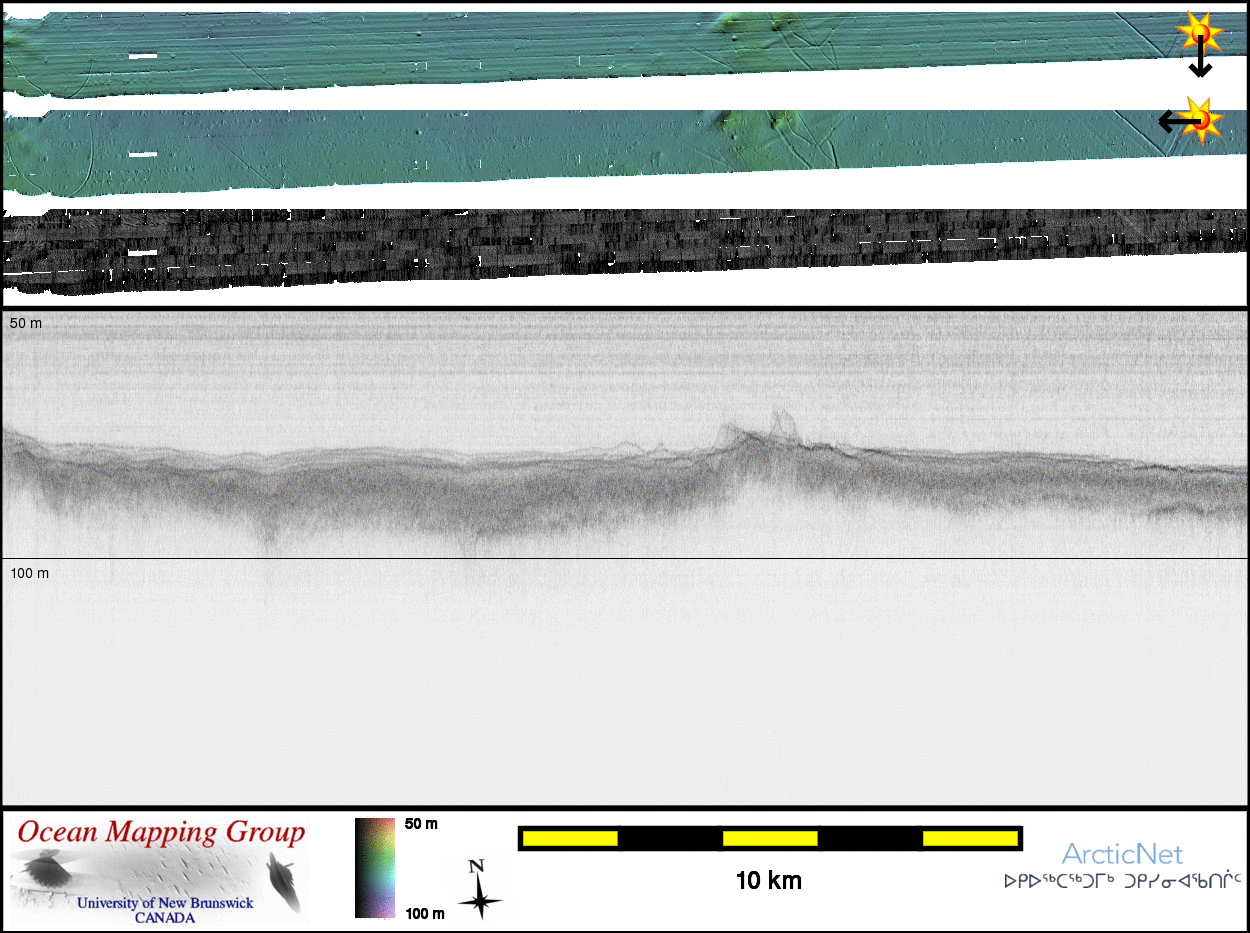Click the sun icon with left-pointing arrow
The width and height of the screenshot is (1250, 933).
point(1204,120)
